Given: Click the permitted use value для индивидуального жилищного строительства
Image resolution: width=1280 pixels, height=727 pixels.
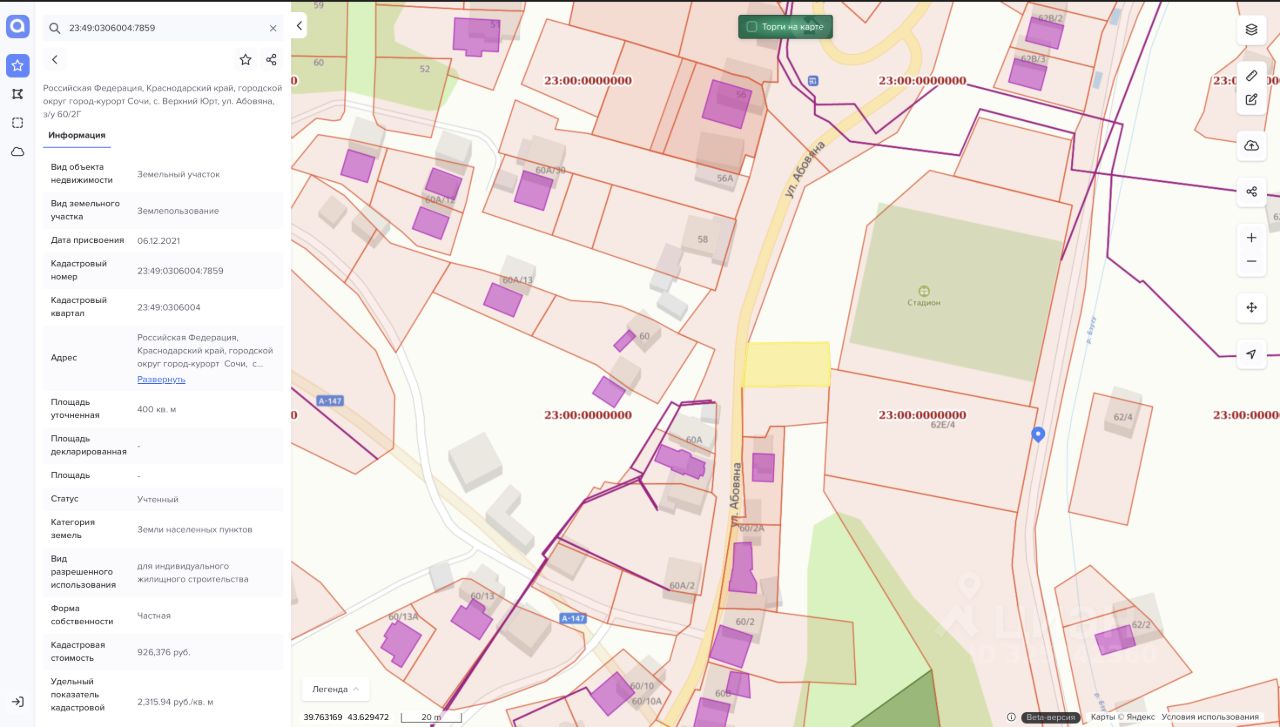Looking at the screenshot, I should tap(193, 572).
